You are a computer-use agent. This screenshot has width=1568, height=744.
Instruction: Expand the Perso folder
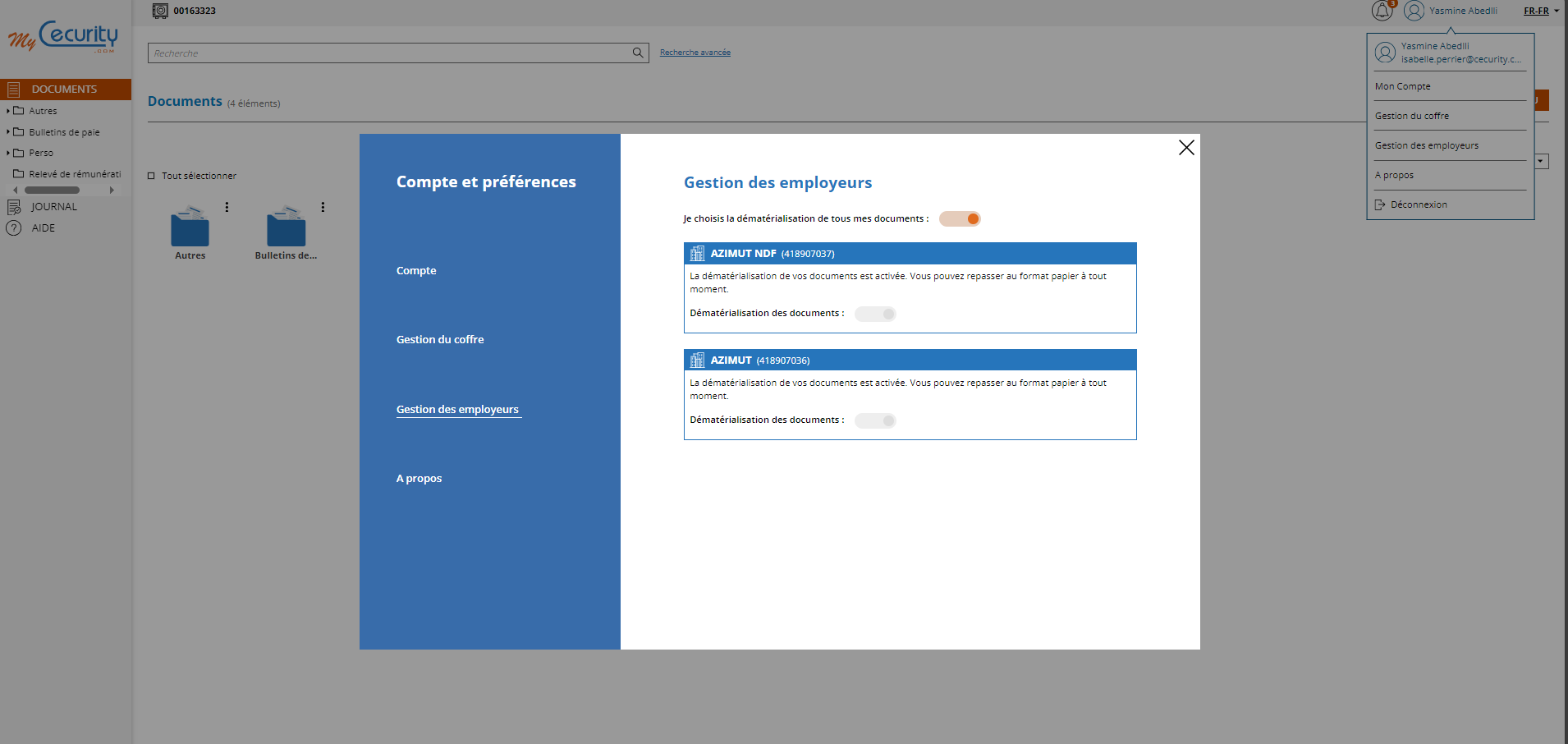pyautogui.click(x=9, y=152)
